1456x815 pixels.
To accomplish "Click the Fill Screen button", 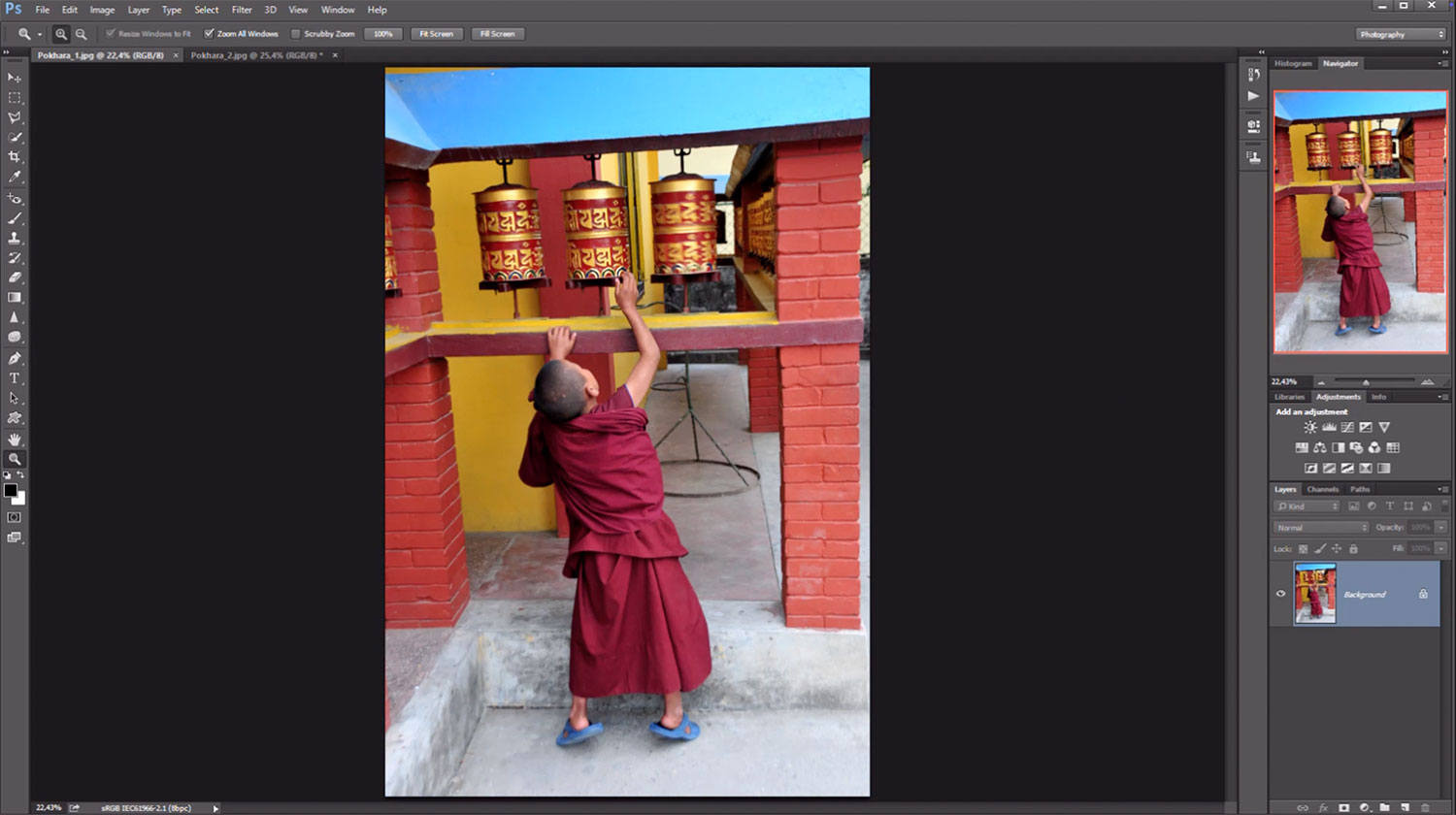I will pos(497,34).
